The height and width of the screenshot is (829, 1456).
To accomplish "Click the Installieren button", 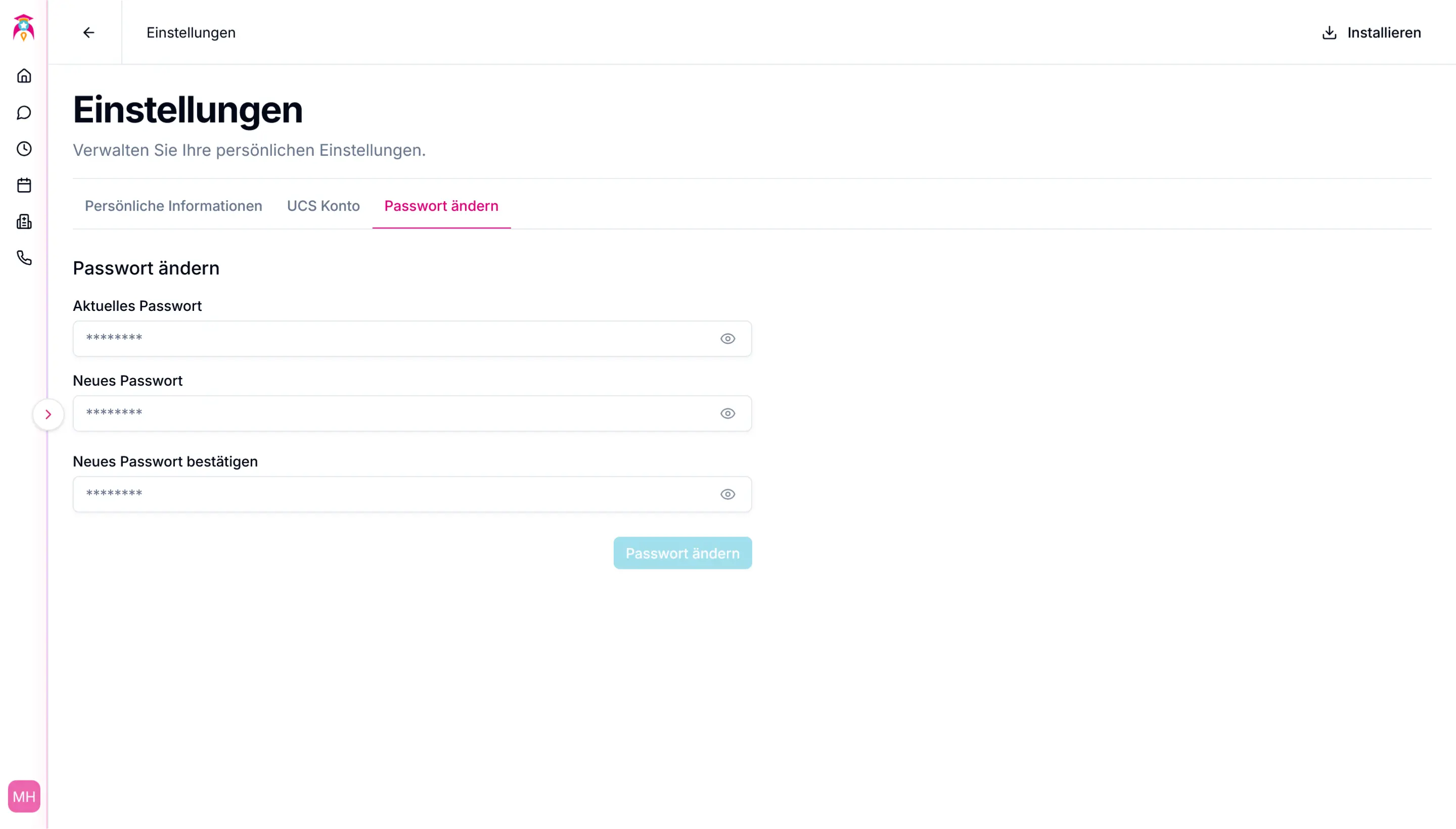I will click(x=1371, y=32).
